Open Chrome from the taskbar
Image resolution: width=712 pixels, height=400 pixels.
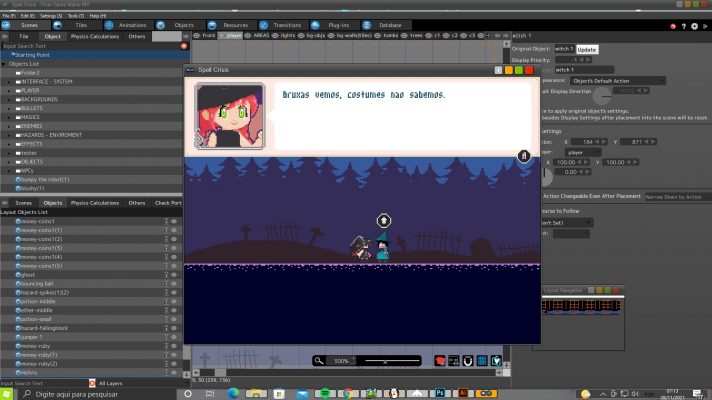pos(348,394)
